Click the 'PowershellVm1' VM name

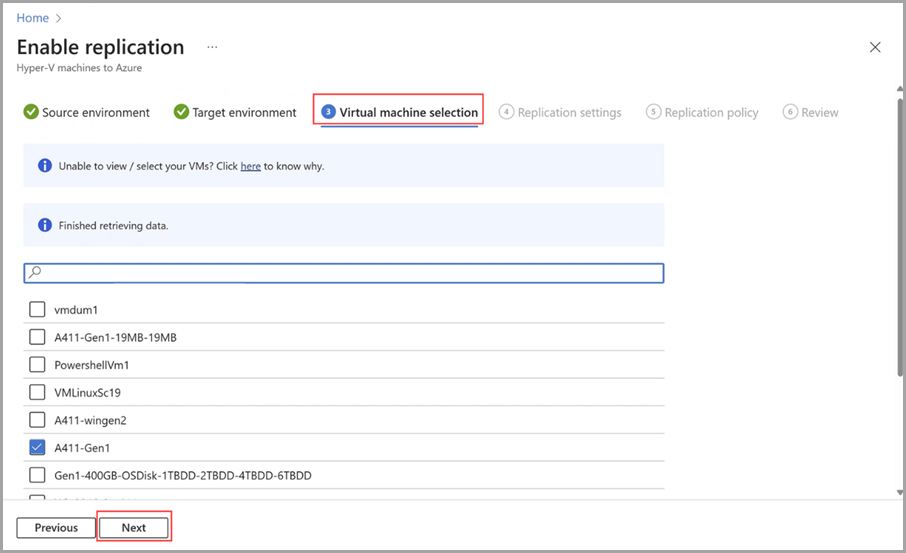[91, 365]
